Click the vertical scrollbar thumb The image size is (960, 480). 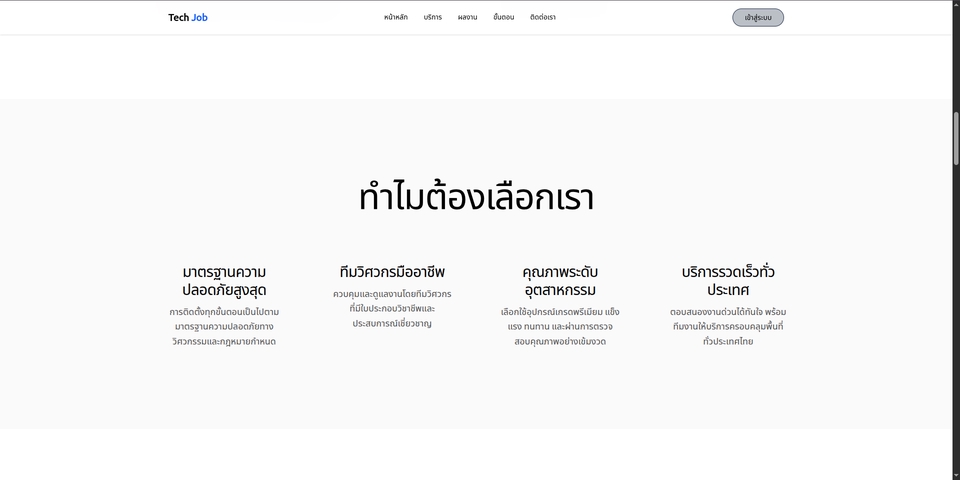click(955, 138)
